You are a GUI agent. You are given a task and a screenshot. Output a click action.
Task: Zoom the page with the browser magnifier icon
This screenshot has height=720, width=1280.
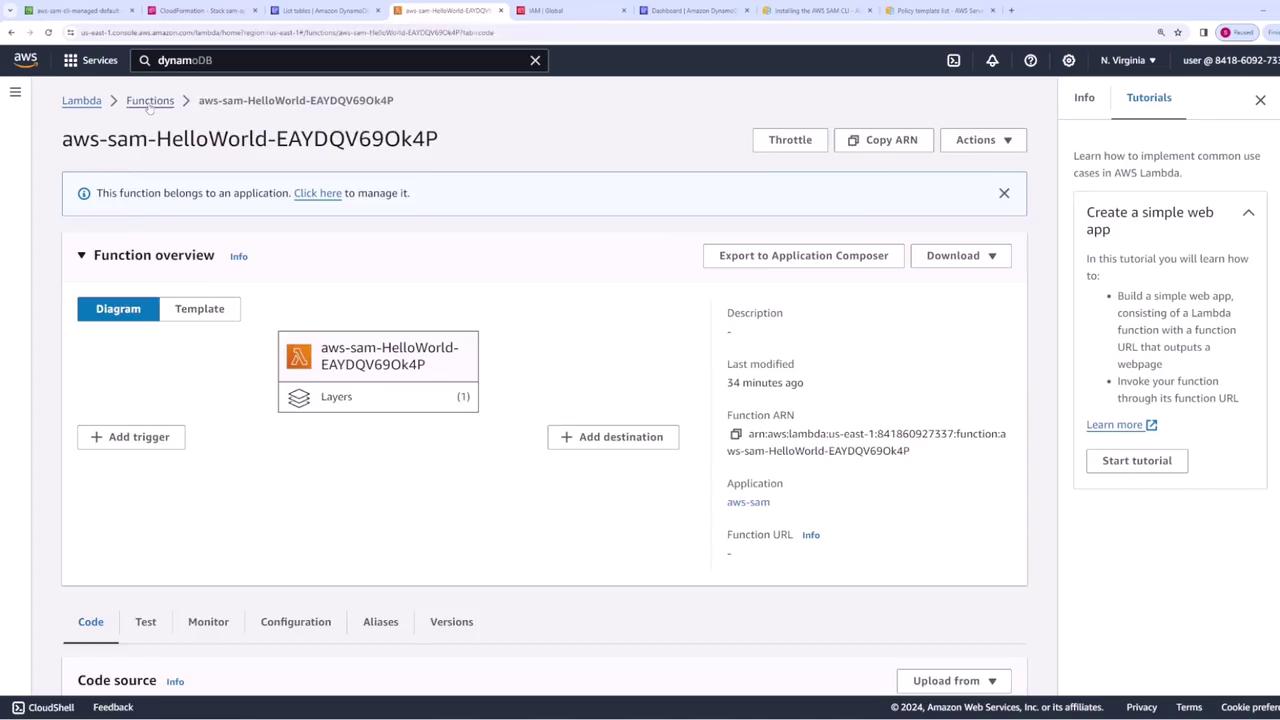[x=1161, y=32]
